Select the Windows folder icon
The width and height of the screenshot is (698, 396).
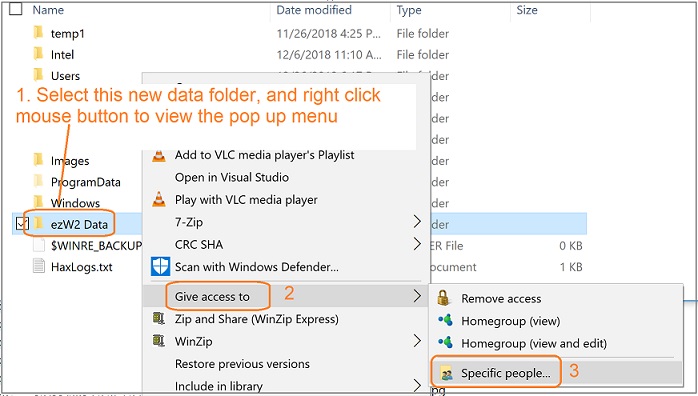pyautogui.click(x=39, y=202)
